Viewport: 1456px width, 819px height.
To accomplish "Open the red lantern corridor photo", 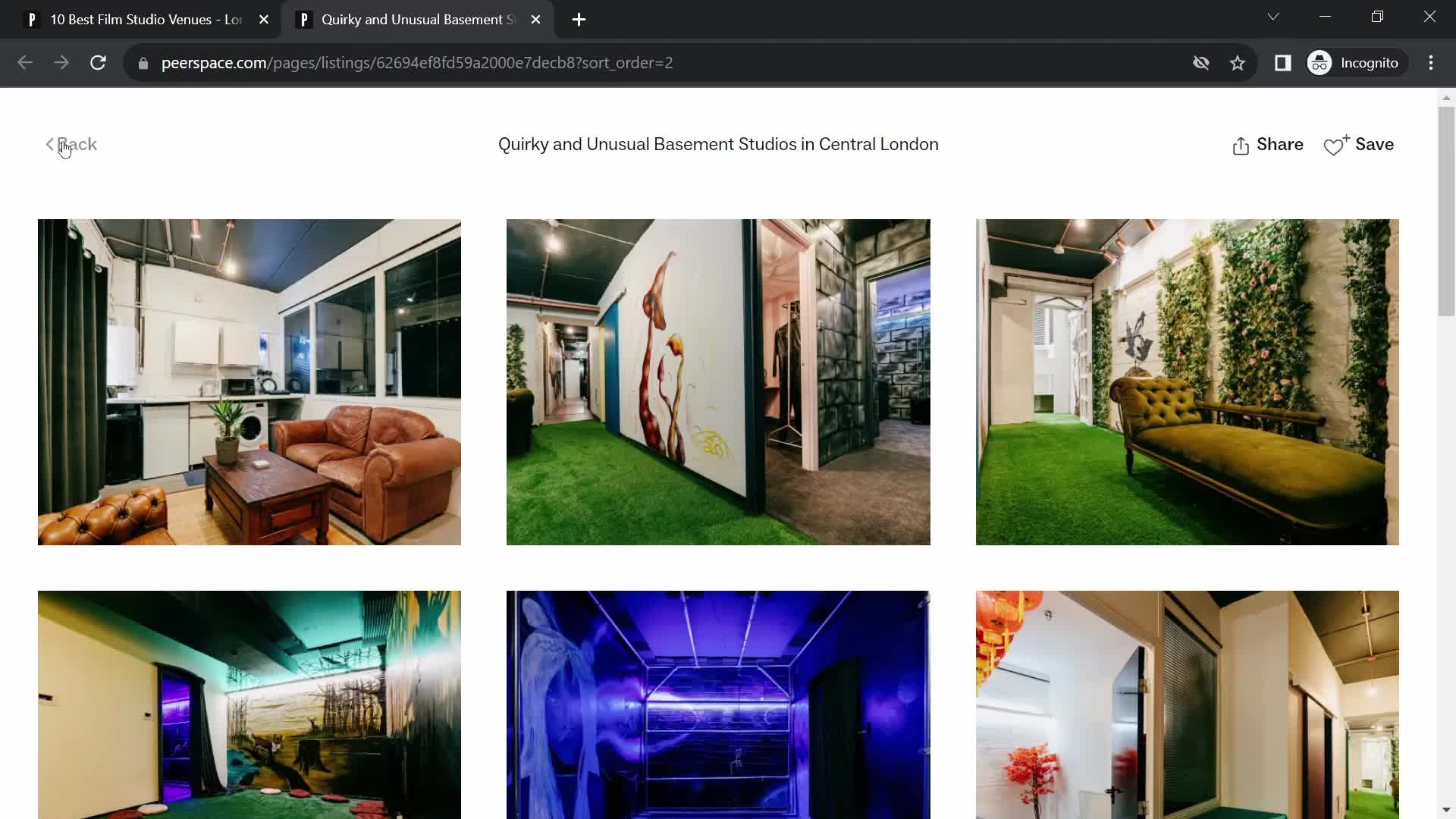I will point(1187,704).
